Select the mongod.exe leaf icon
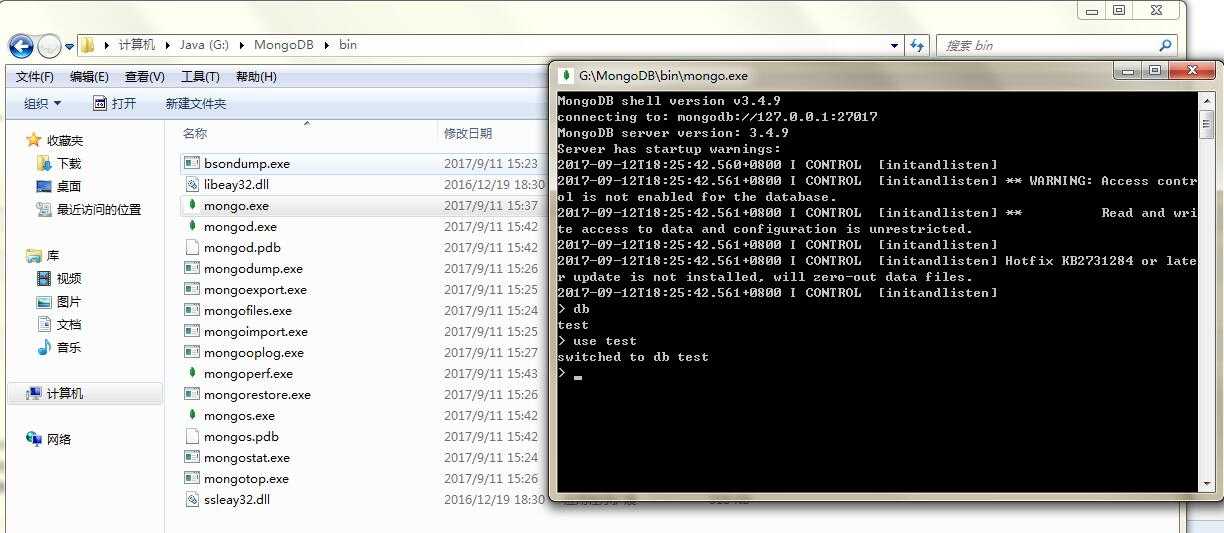 (x=193, y=226)
